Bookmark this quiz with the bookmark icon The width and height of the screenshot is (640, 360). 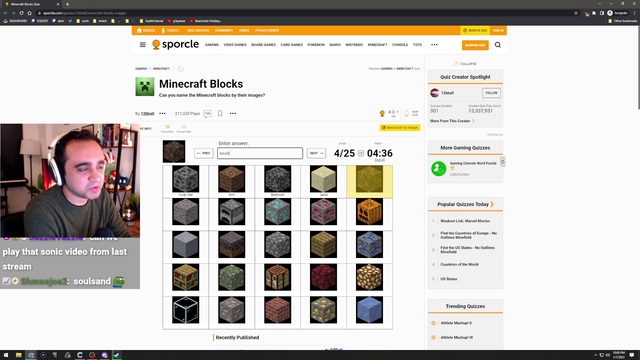pyautogui.click(x=220, y=113)
